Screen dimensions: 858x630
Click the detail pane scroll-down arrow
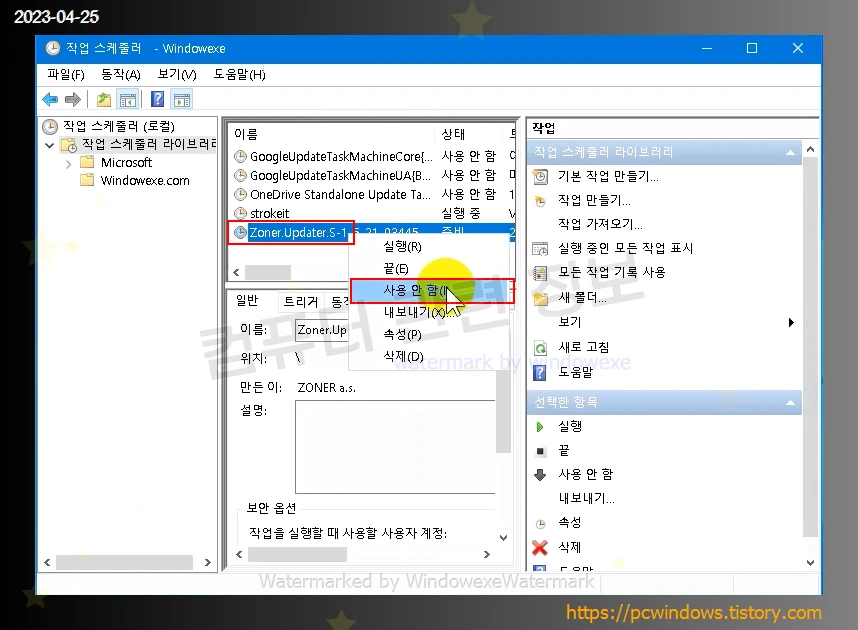(x=503, y=538)
